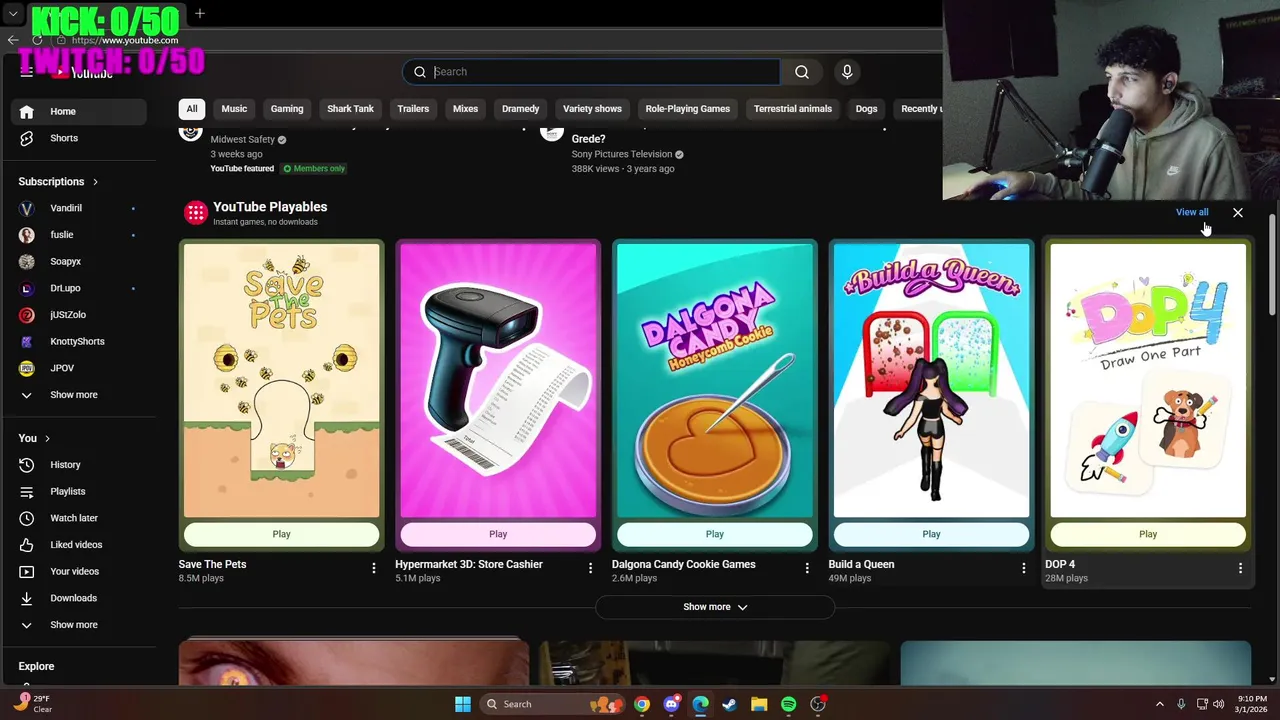Open the Vandiril channel subscription
The width and height of the screenshot is (1280, 720).
coord(79,208)
